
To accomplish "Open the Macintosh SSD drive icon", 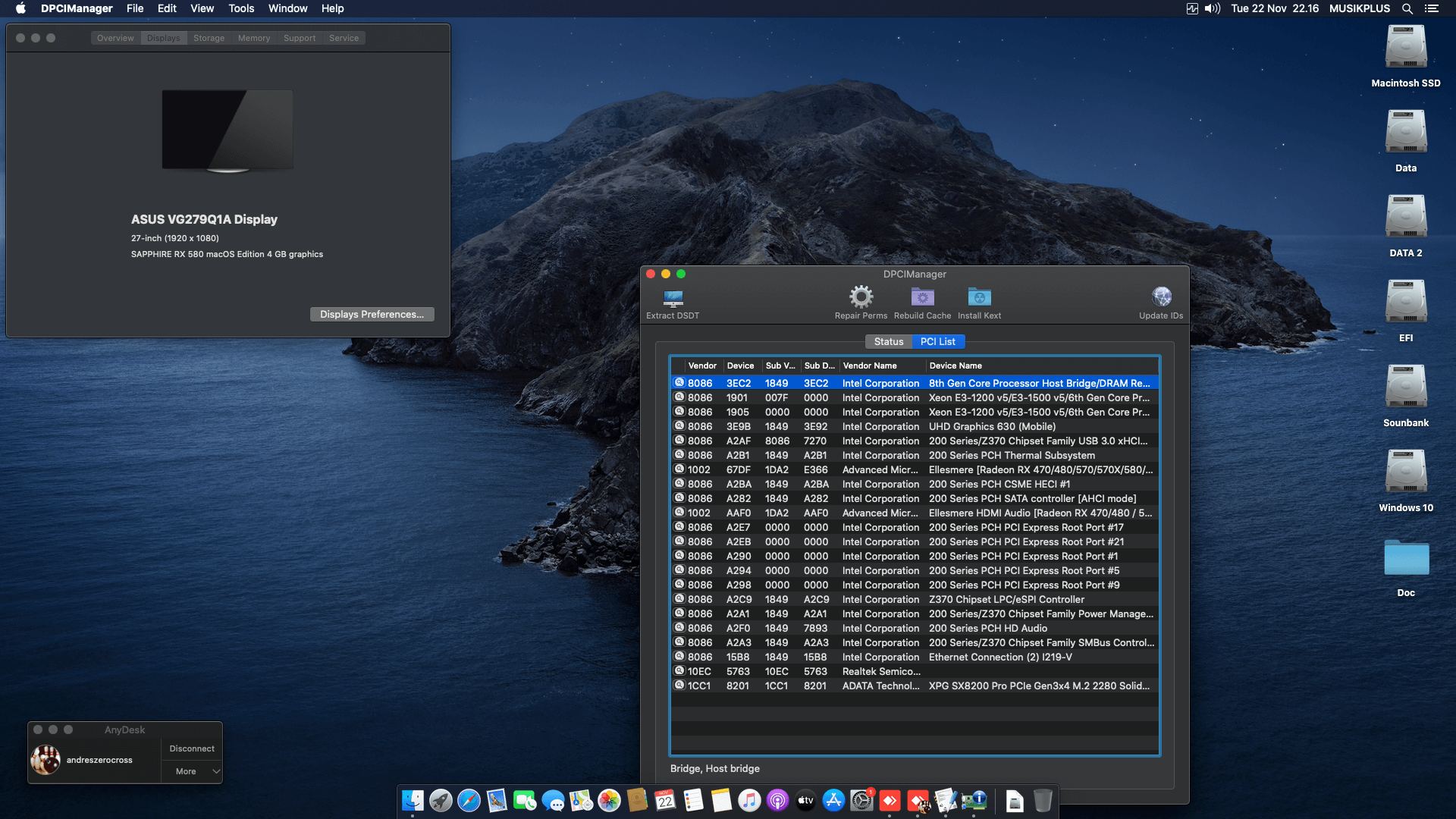I will click(1405, 48).
